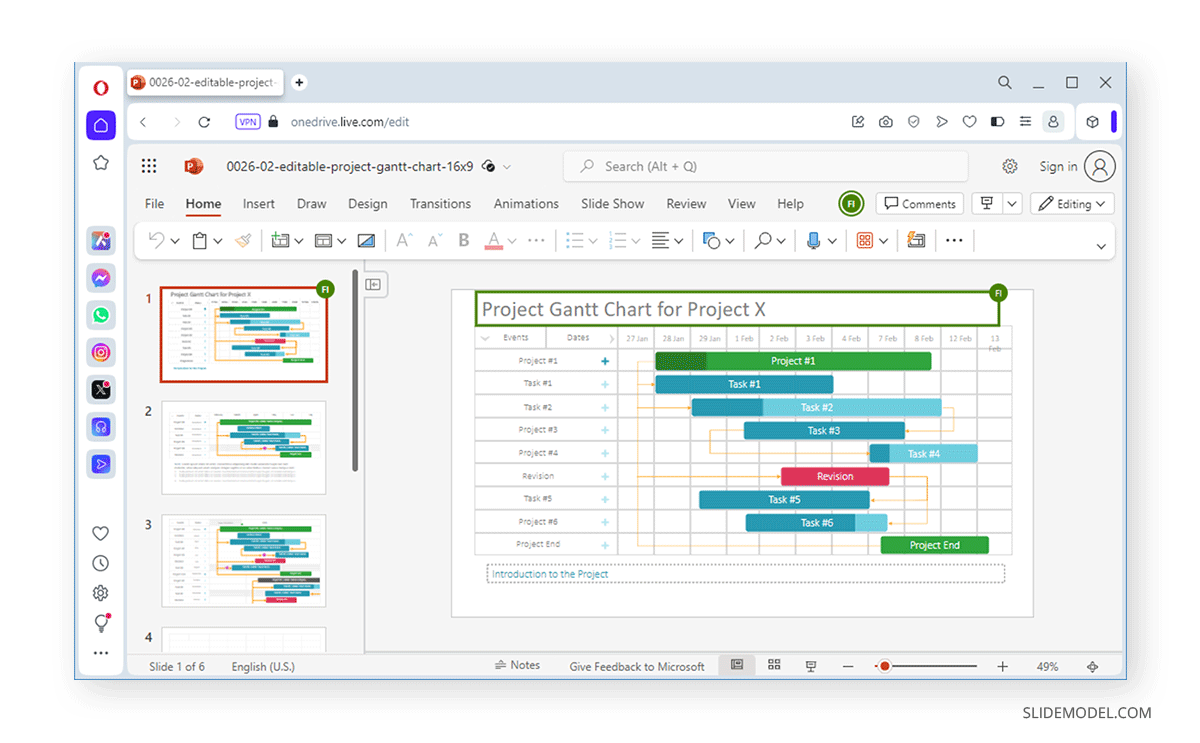
Task: Click More ribbon options ellipsis
Action: click(x=954, y=241)
